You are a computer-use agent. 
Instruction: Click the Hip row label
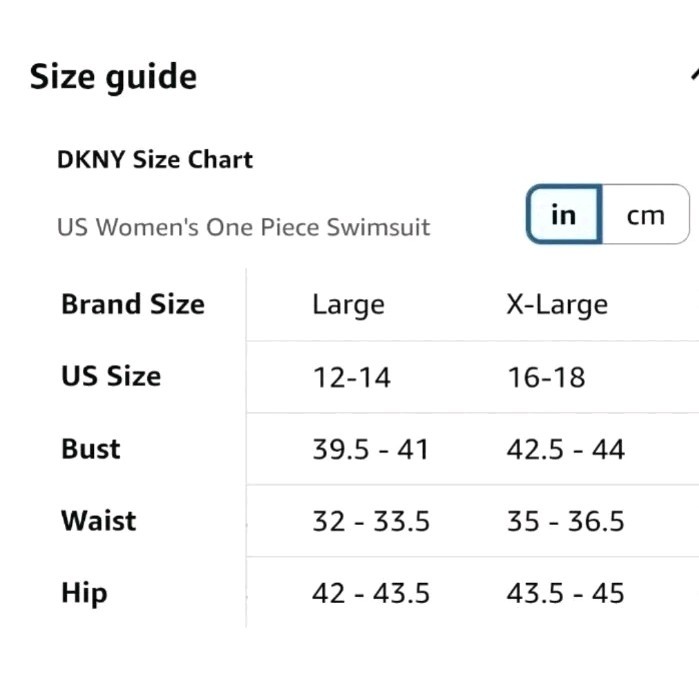click(x=84, y=593)
